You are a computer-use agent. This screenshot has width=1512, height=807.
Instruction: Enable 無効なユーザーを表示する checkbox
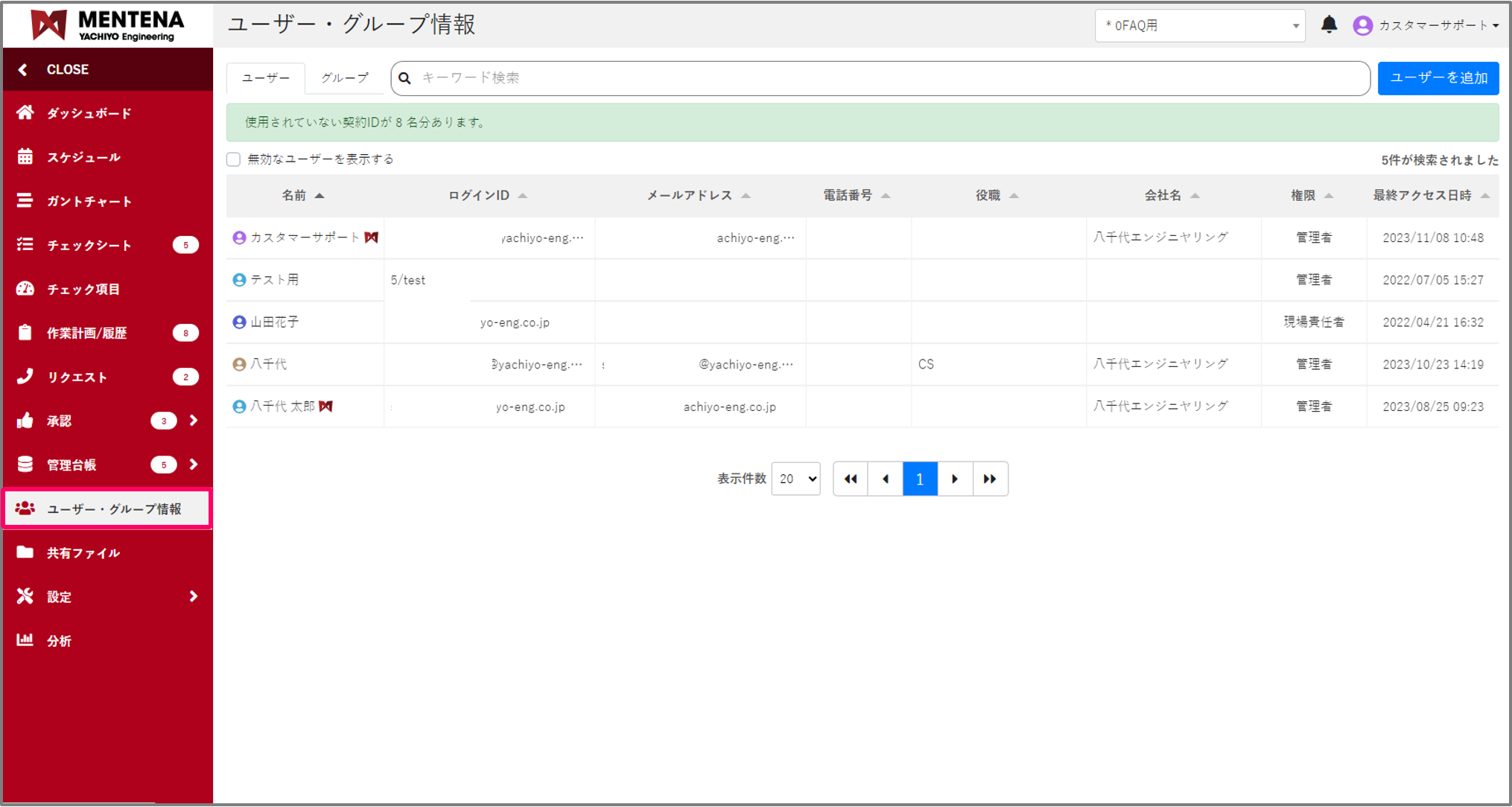[x=234, y=159]
